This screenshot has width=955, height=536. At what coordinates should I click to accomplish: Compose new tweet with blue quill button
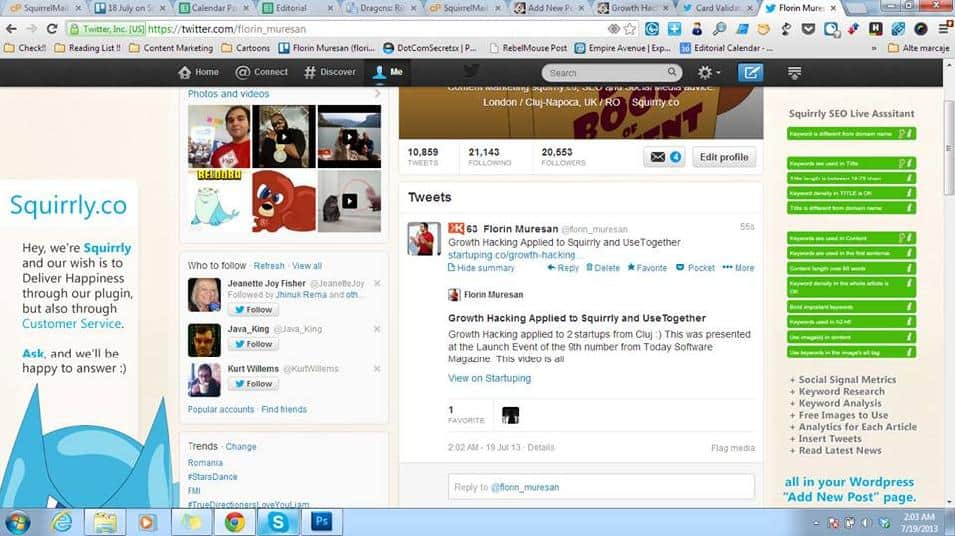pos(750,72)
